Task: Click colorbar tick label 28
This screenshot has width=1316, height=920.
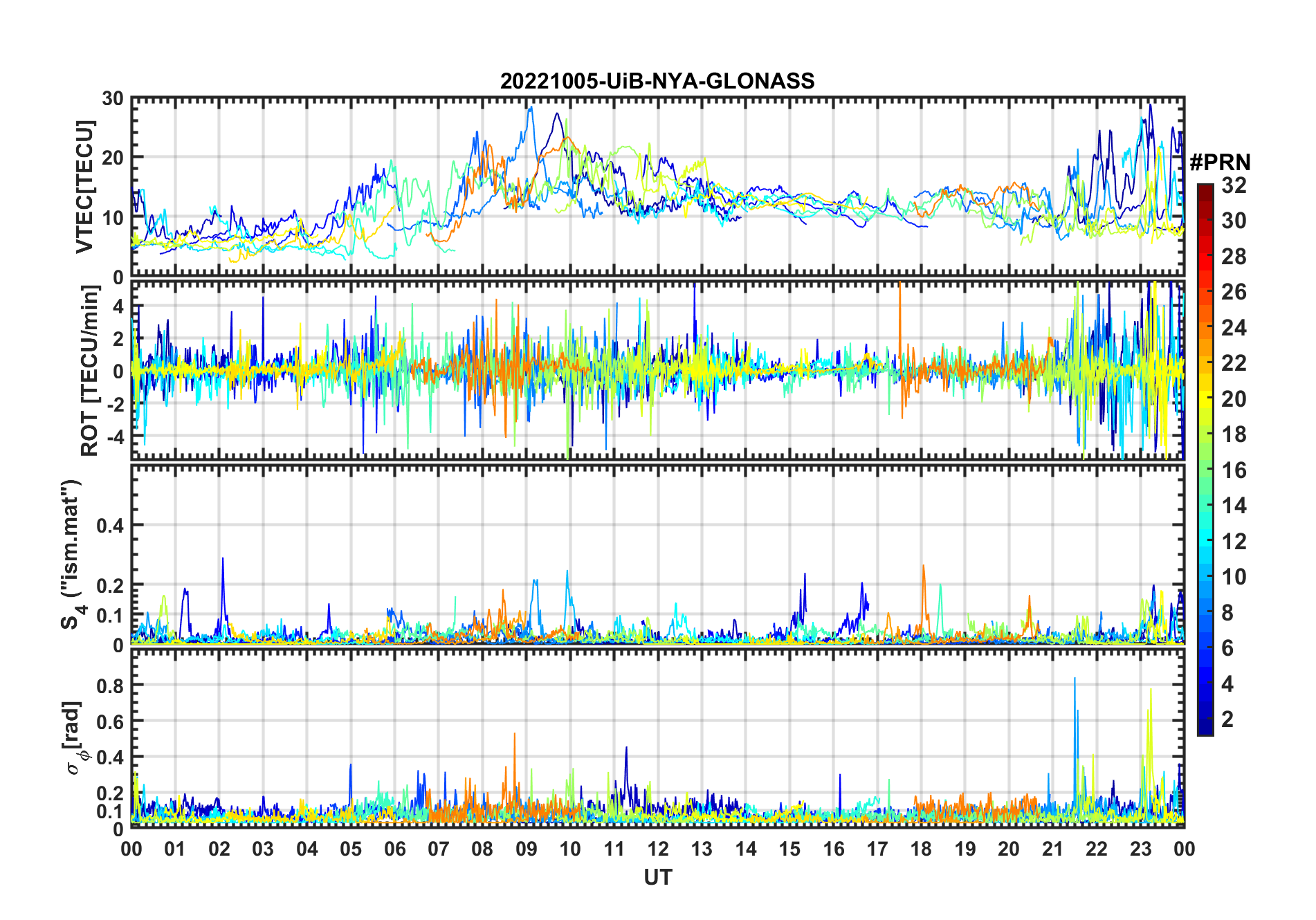Action: (1234, 257)
